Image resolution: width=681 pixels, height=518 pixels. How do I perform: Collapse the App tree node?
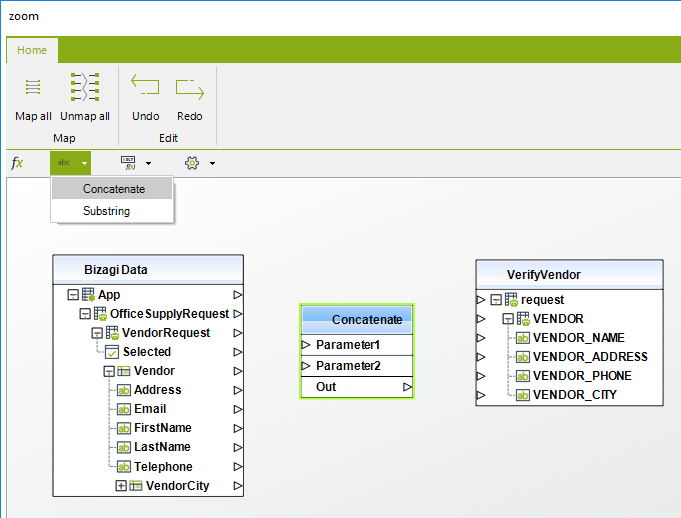(x=73, y=295)
